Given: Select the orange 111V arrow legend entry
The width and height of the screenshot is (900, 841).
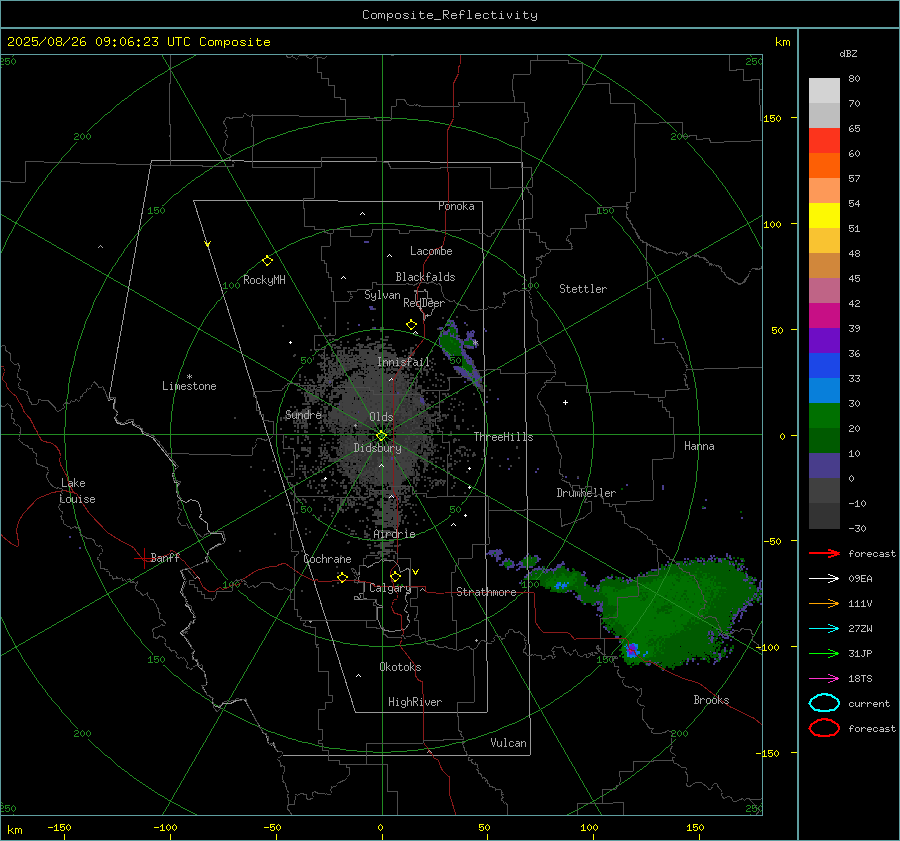Looking at the screenshot, I should point(824,603).
